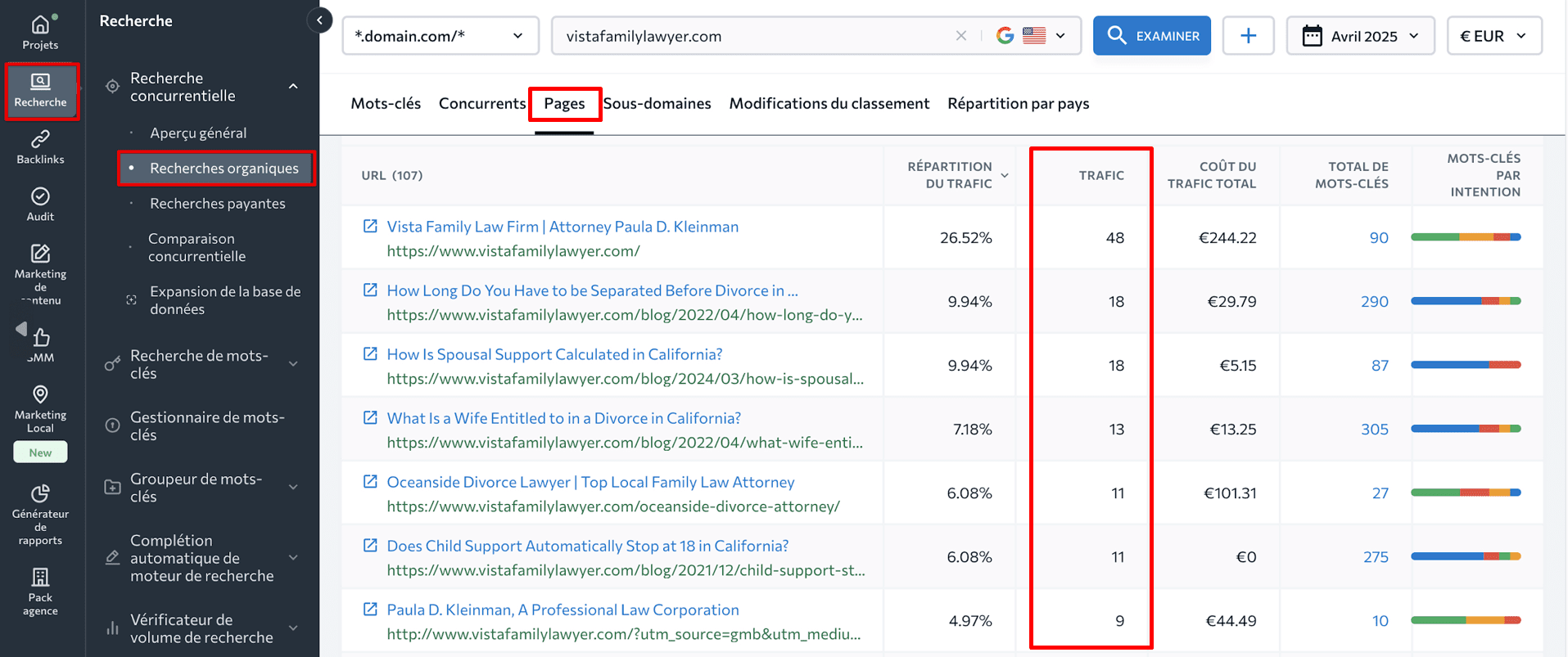Open Expansion de la base de données

225,300
